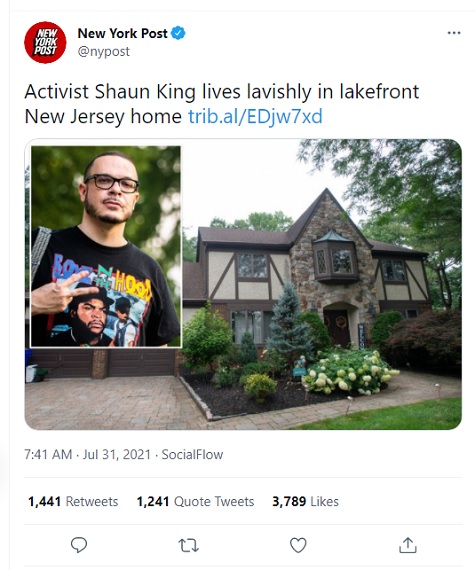The image size is (475, 570).
Task: Click the garage area of house photo
Action: (x=102, y=363)
